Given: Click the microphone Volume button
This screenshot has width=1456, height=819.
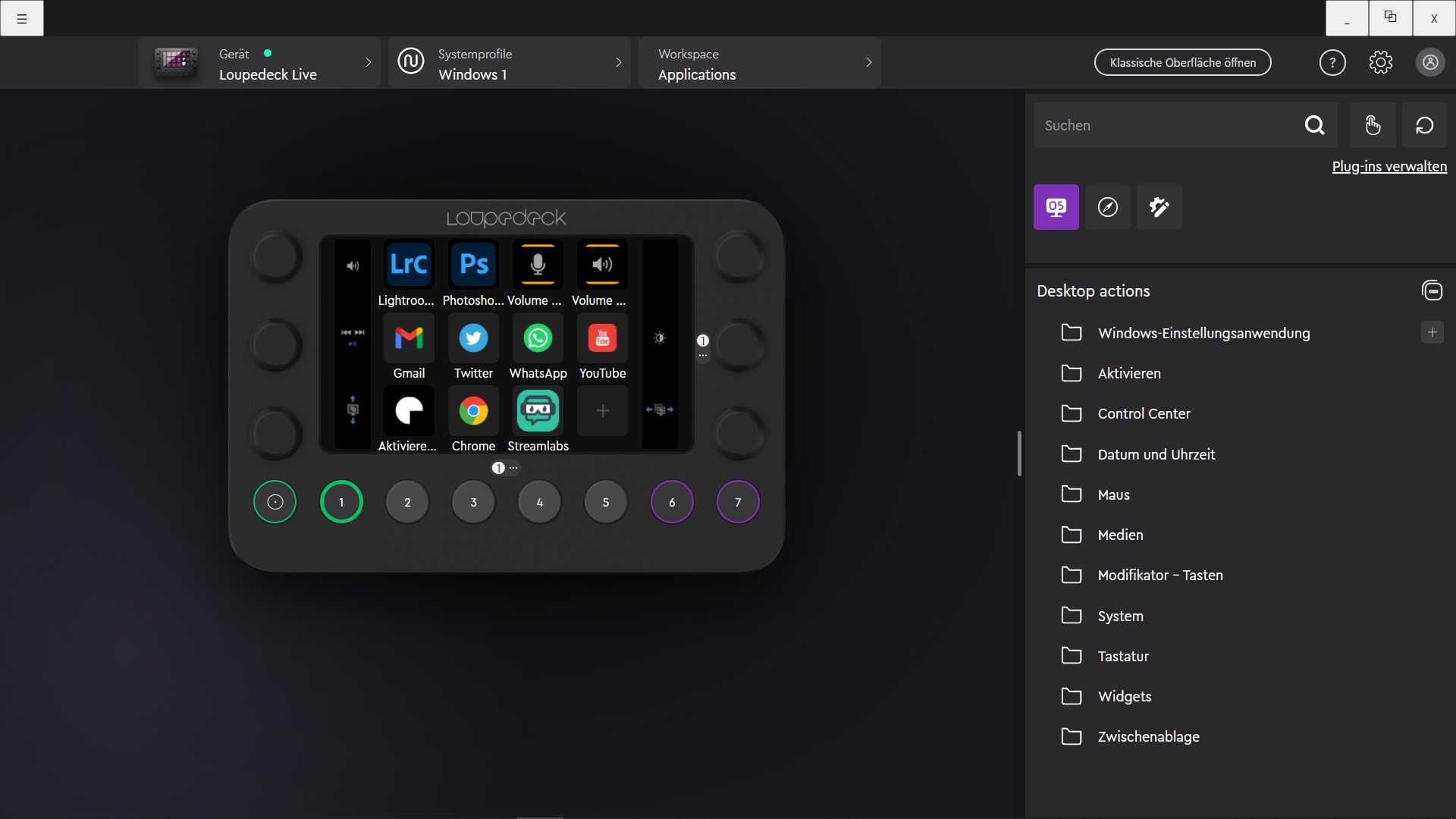Looking at the screenshot, I should point(538,265).
